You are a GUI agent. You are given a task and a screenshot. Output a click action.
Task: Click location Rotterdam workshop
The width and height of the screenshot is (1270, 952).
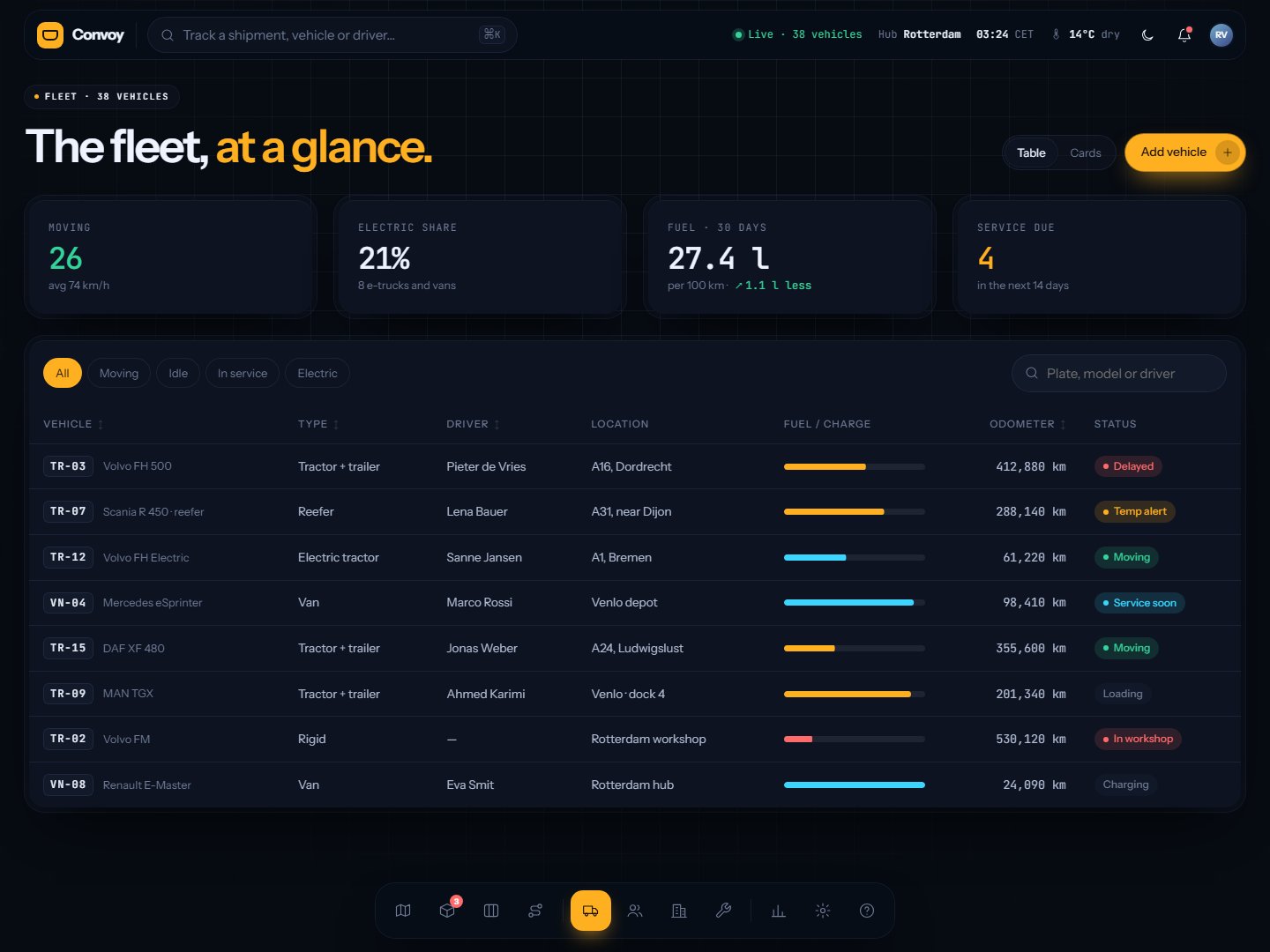point(648,739)
